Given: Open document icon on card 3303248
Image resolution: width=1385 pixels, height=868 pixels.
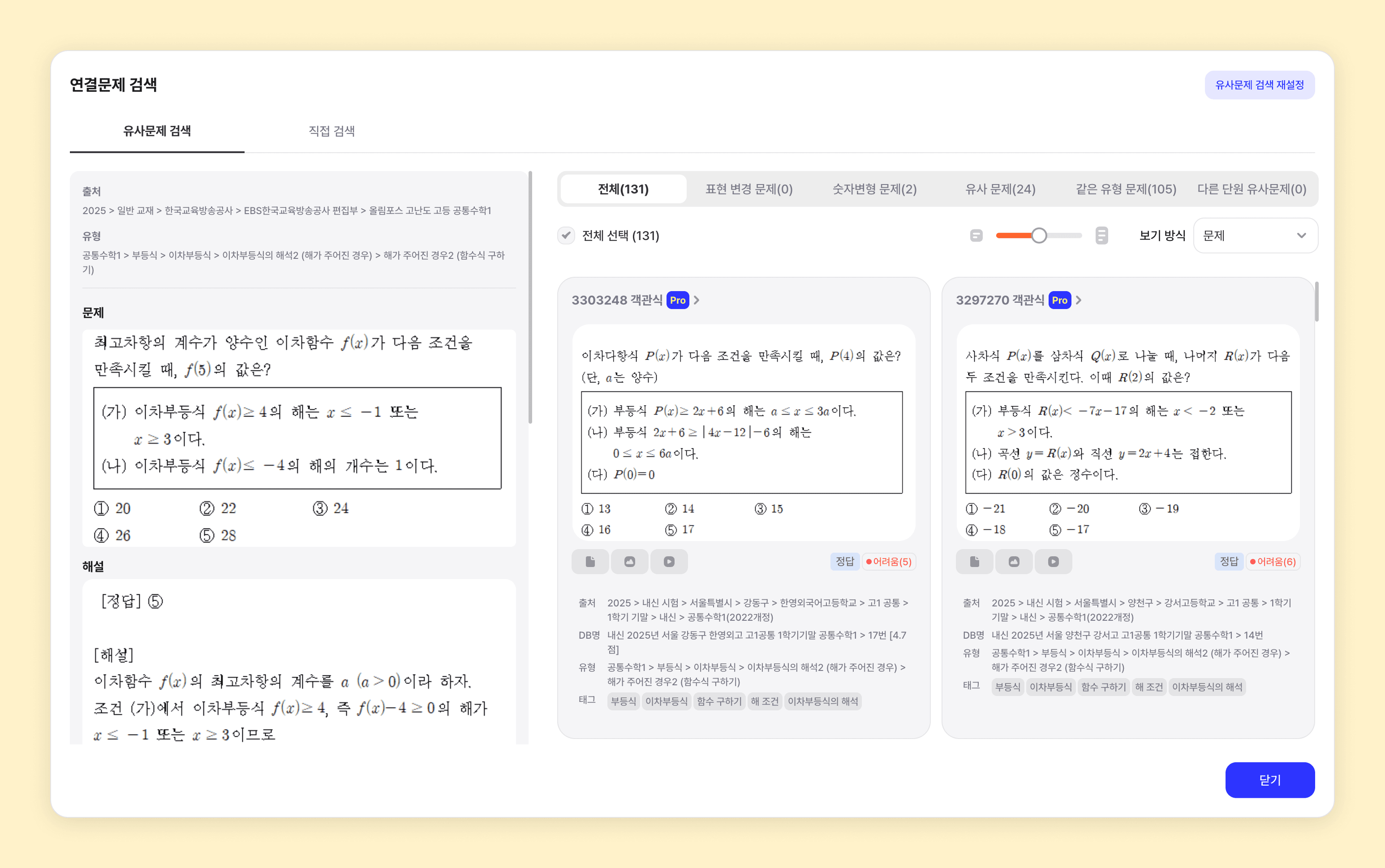Looking at the screenshot, I should [590, 562].
